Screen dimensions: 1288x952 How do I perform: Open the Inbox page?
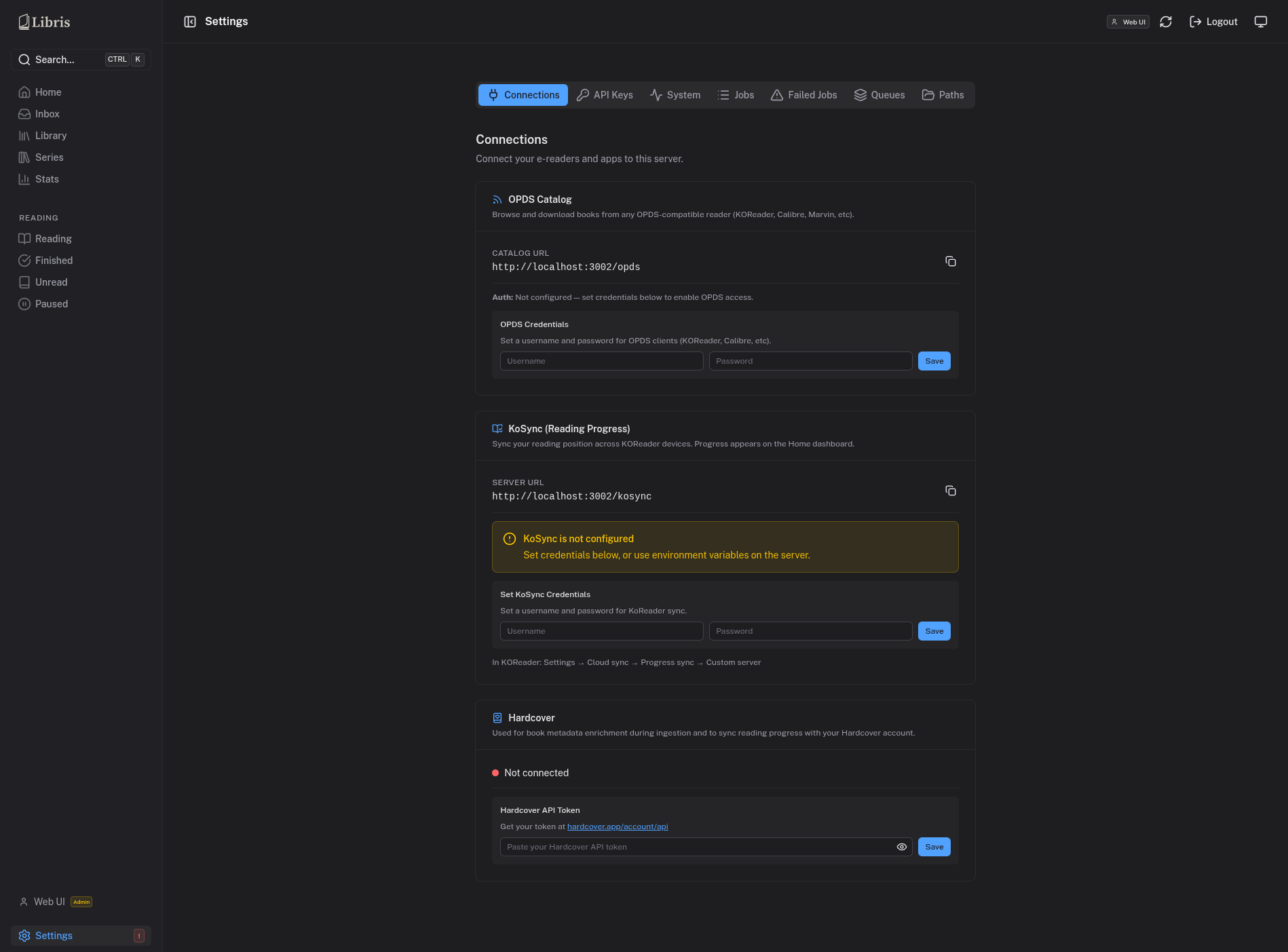(x=81, y=114)
